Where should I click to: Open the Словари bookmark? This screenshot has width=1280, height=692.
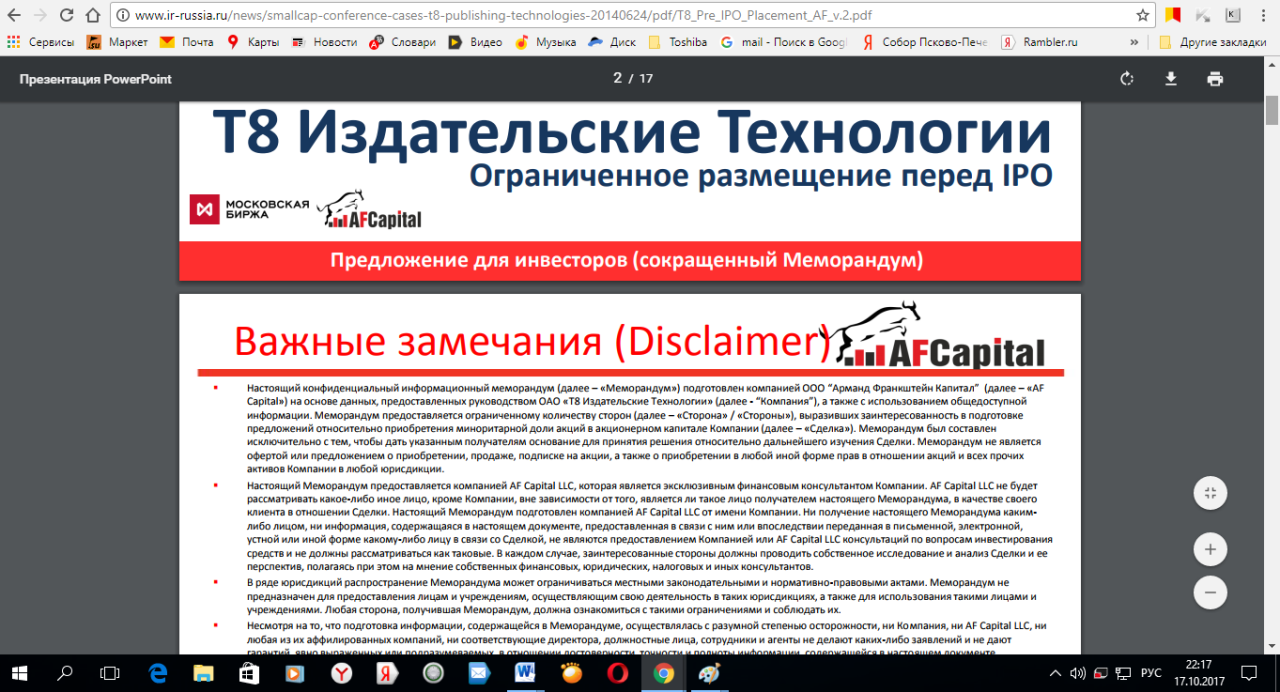point(402,42)
